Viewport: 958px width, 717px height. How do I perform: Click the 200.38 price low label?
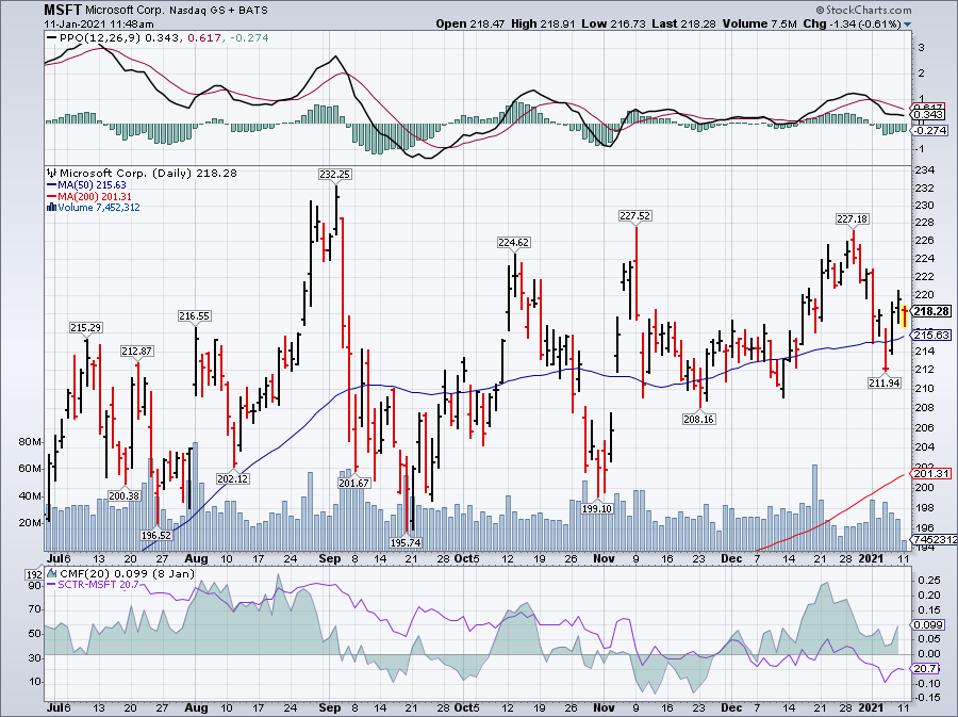[x=124, y=496]
